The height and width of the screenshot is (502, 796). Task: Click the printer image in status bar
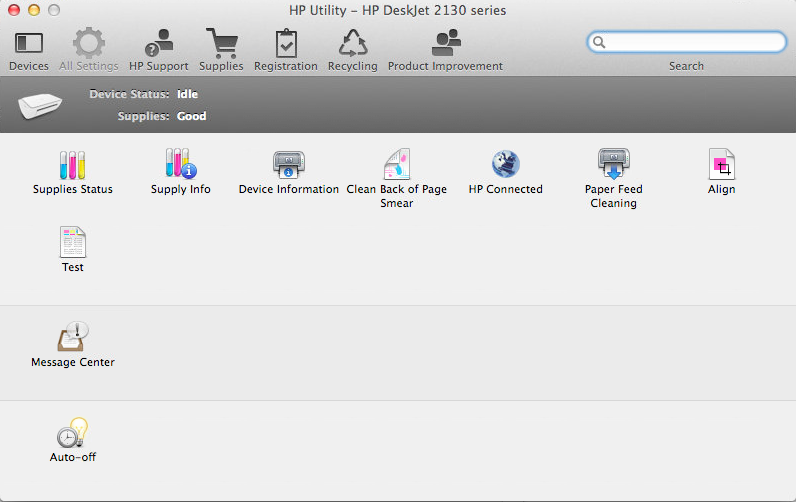40,105
